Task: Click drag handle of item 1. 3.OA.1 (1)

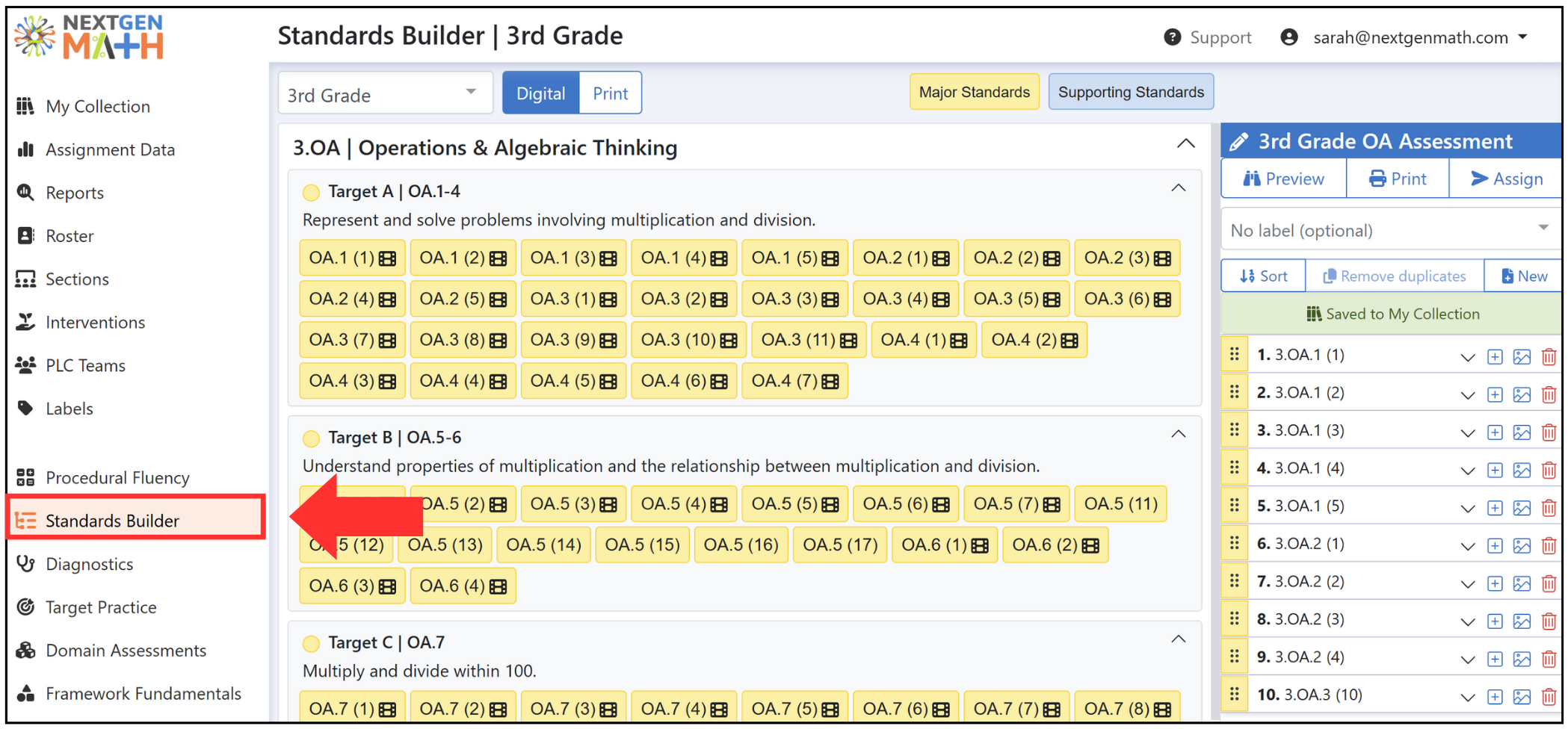Action: [1235, 354]
